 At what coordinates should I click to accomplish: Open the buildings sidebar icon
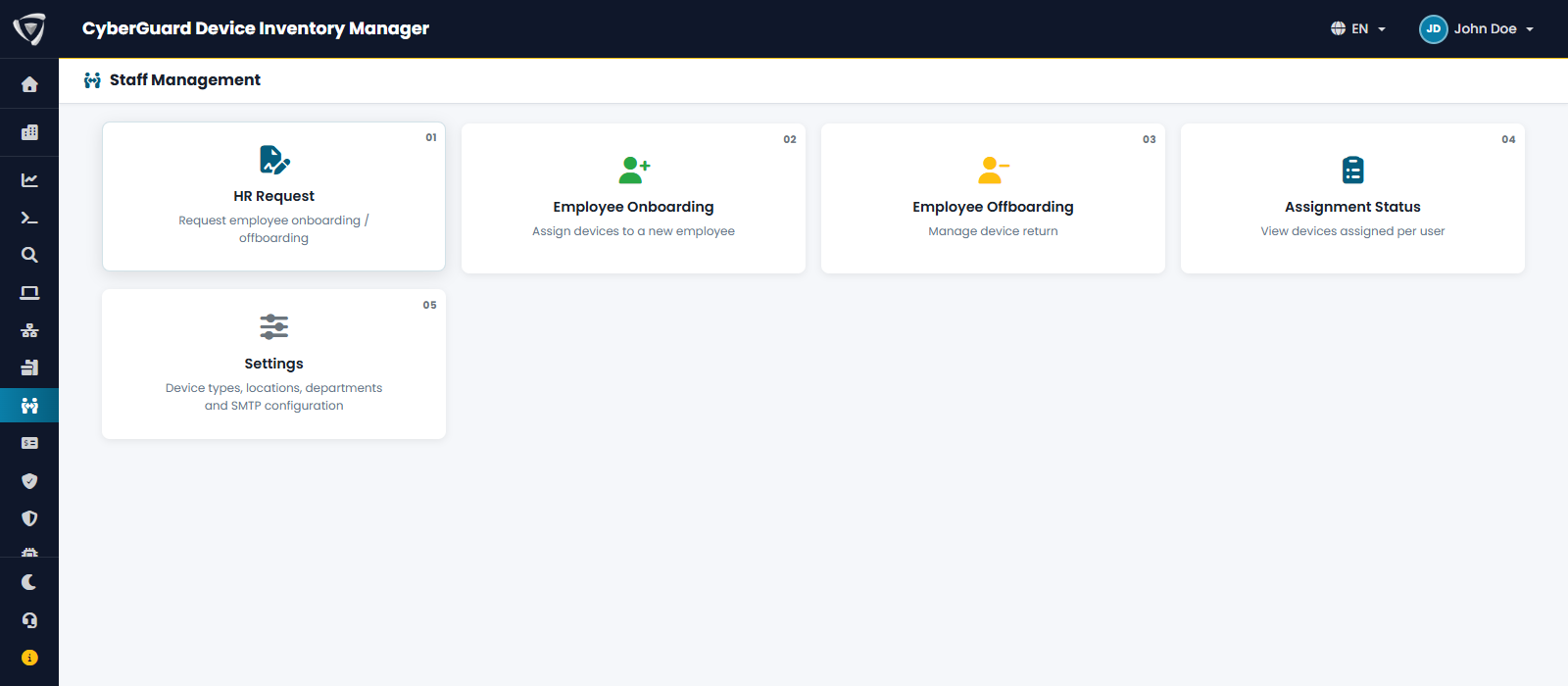click(x=29, y=132)
